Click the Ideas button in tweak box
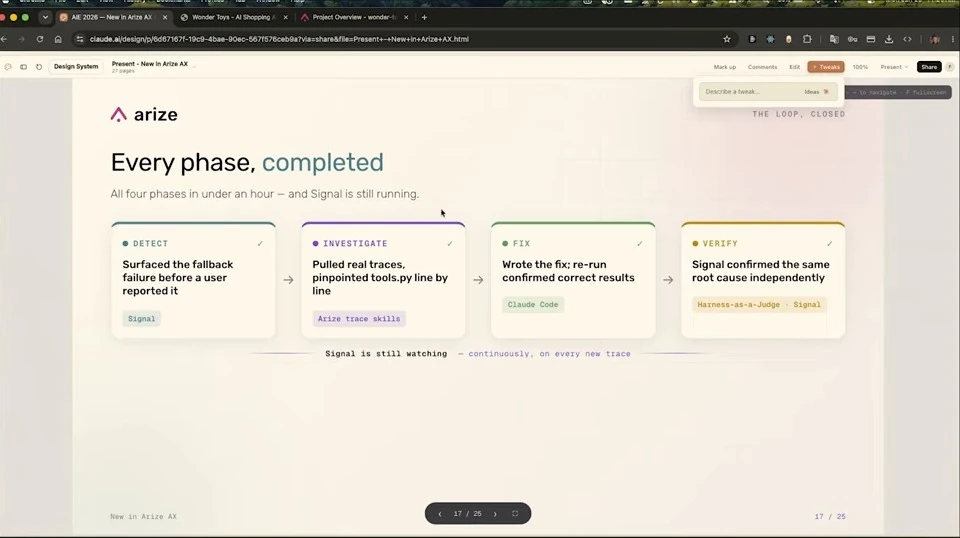 (816, 92)
